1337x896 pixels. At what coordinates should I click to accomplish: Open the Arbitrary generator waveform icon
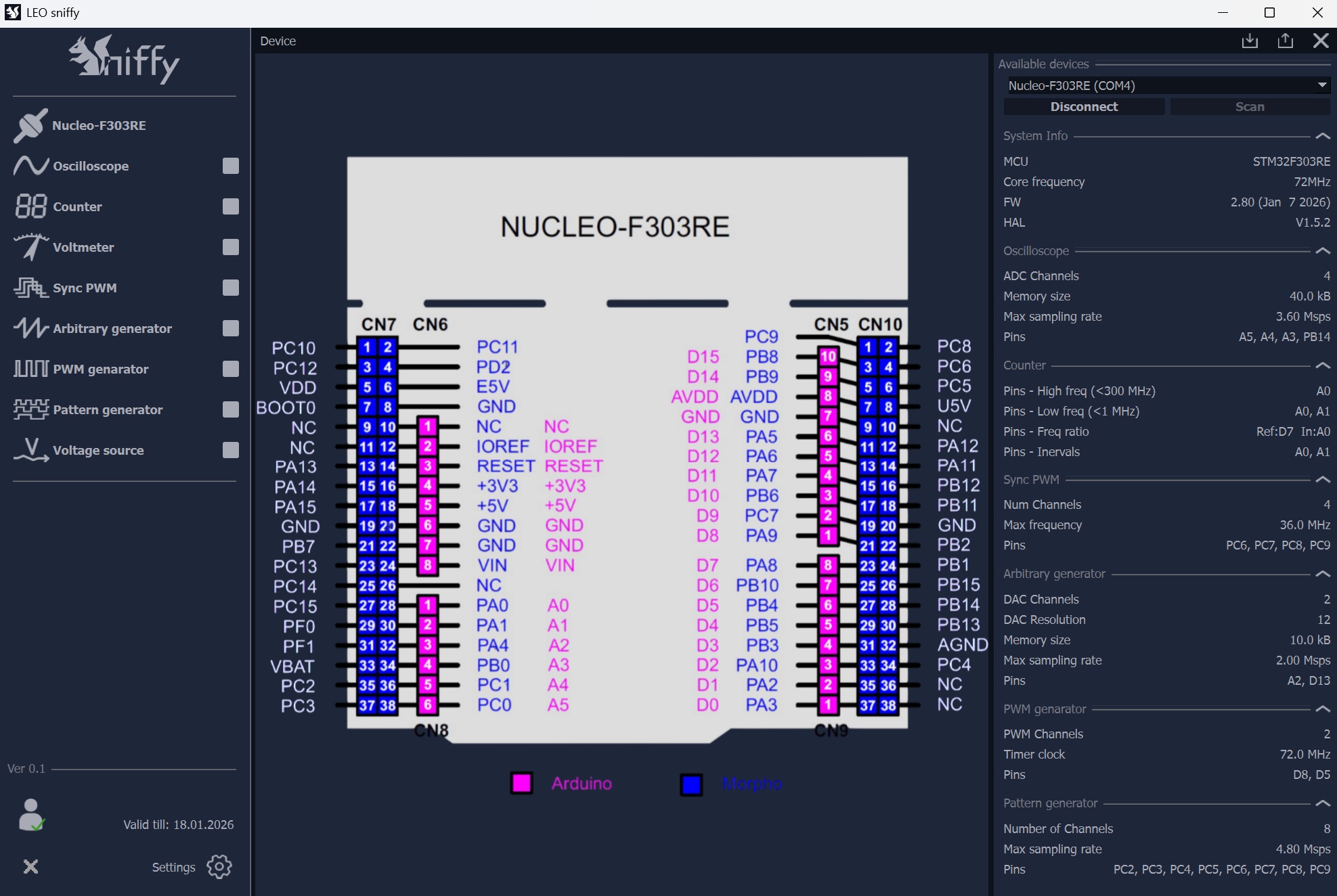click(x=30, y=328)
